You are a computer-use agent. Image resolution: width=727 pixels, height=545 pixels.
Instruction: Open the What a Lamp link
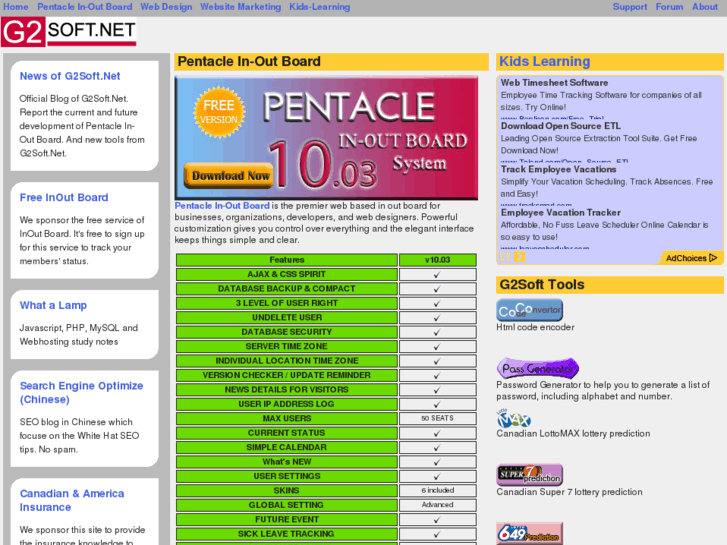tap(53, 305)
